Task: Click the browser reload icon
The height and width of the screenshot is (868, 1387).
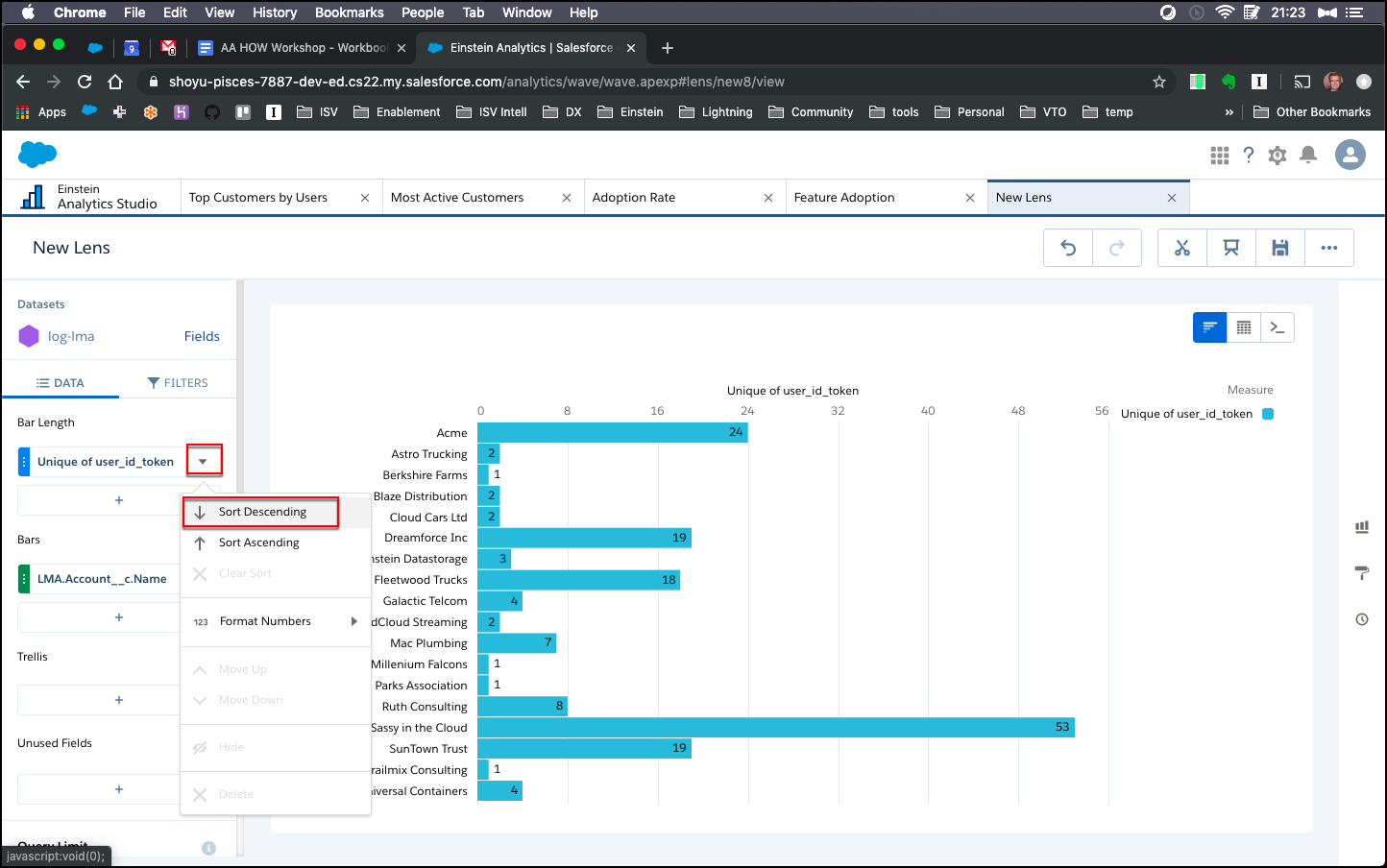Action: point(85,82)
